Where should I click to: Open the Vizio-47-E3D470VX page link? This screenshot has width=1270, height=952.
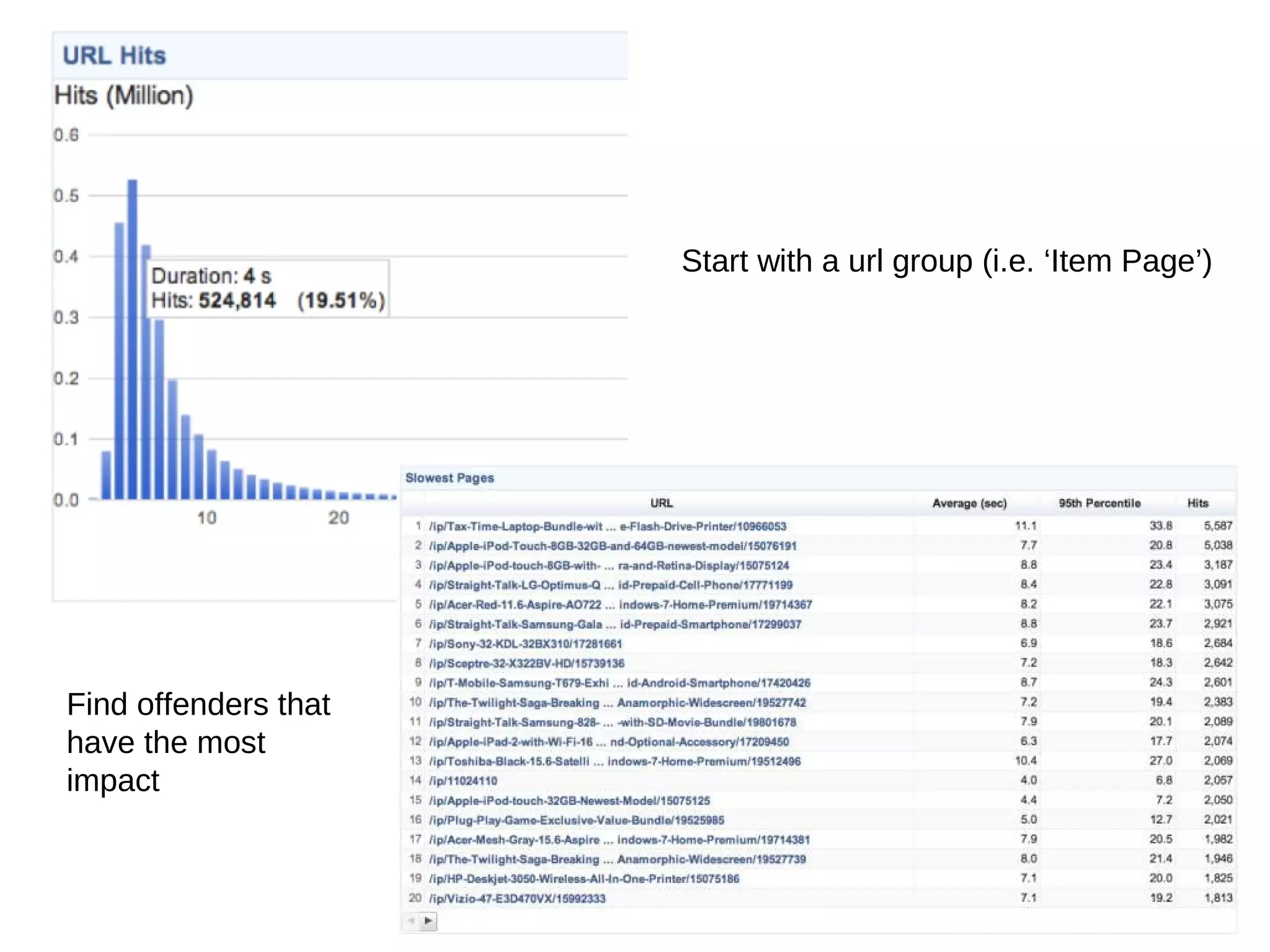pyautogui.click(x=517, y=899)
